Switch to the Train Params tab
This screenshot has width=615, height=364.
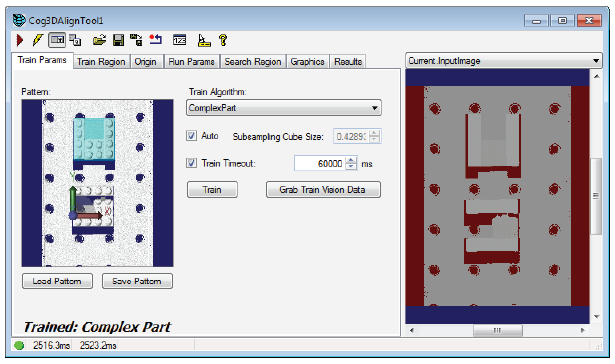[42, 60]
